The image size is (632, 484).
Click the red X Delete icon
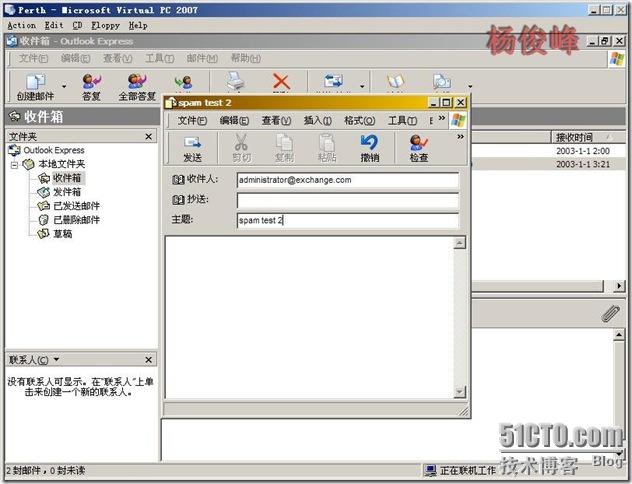click(281, 82)
